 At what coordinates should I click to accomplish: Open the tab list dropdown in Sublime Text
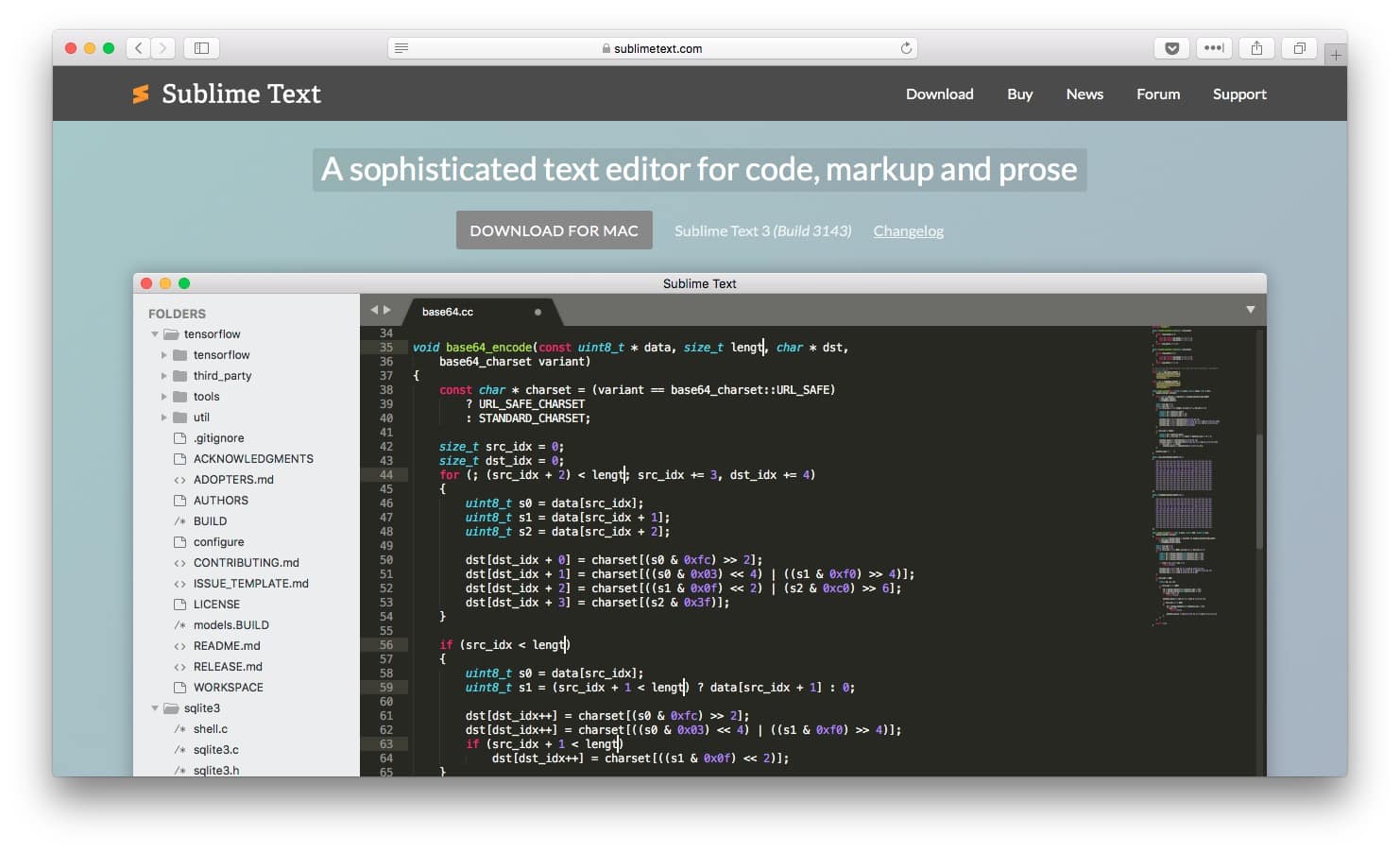click(x=1249, y=309)
